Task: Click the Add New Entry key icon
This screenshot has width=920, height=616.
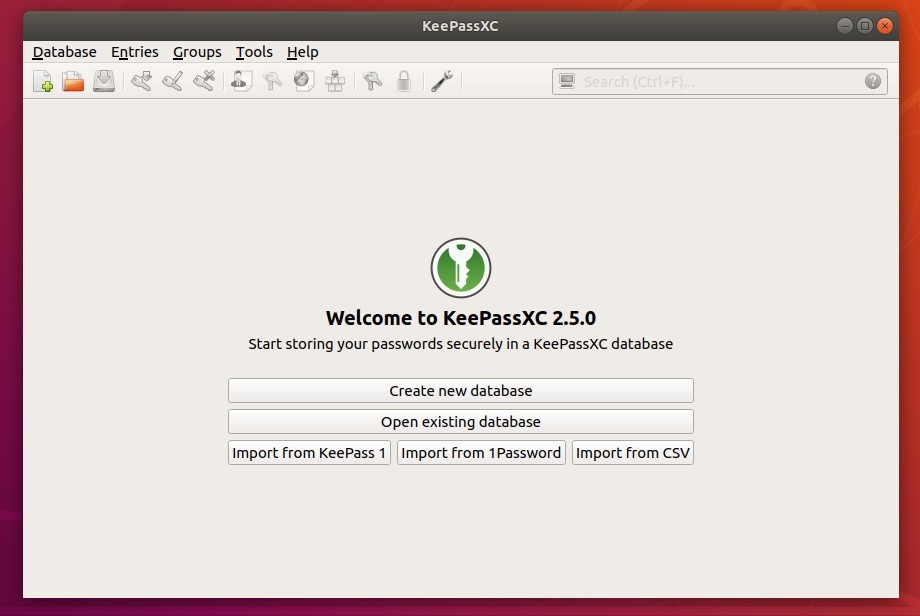Action: [141, 81]
